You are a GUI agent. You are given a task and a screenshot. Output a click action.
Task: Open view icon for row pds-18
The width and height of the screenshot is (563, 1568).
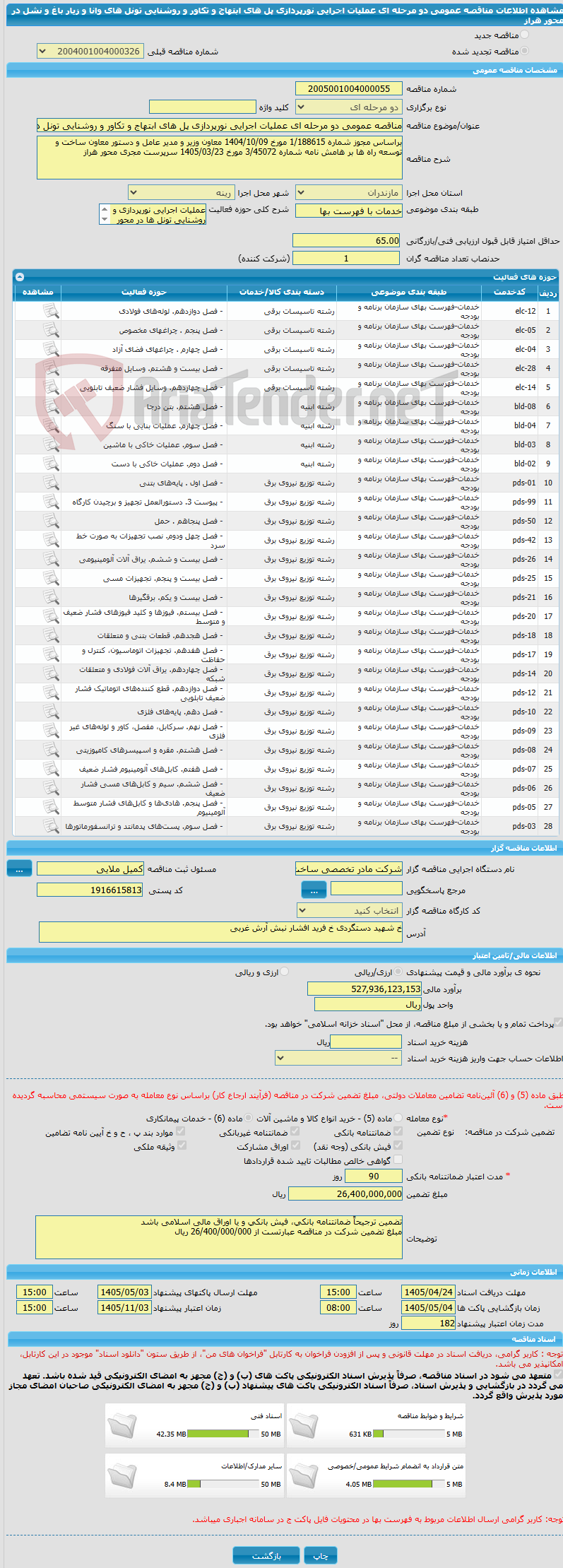click(x=51, y=635)
